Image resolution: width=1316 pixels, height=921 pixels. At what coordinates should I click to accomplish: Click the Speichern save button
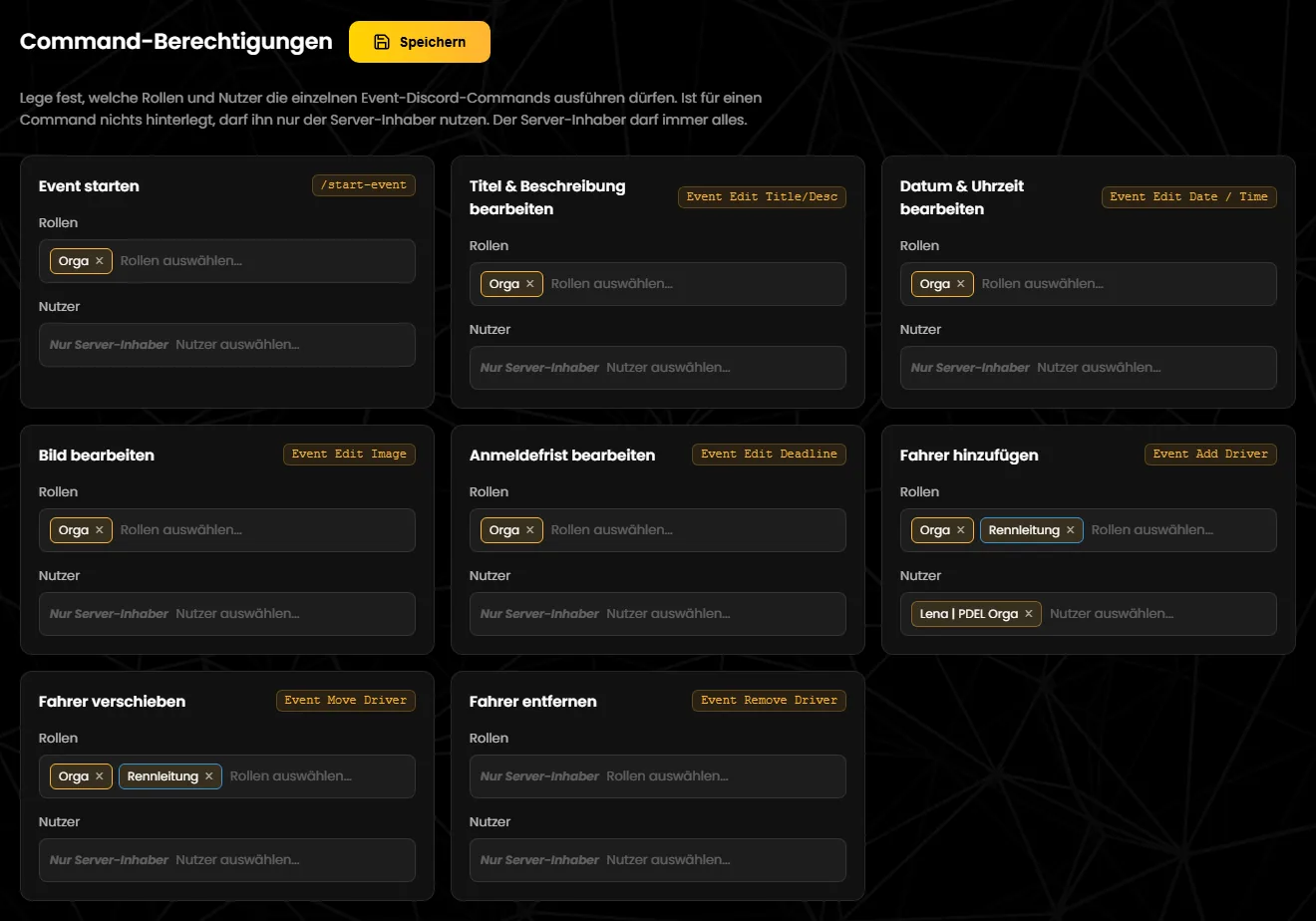tap(420, 42)
